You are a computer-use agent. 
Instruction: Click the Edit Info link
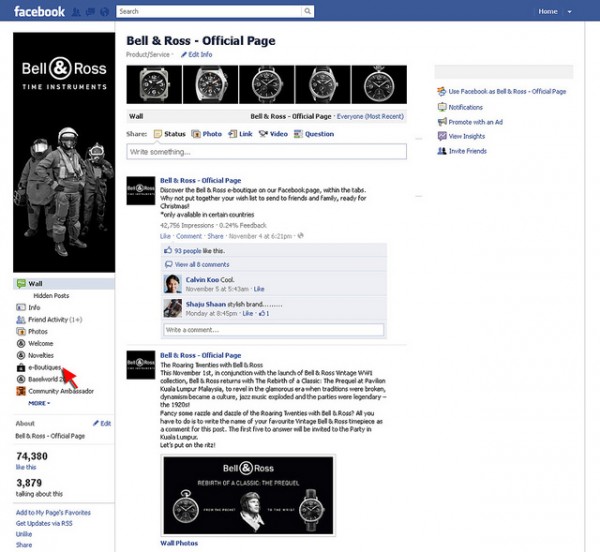coord(197,54)
